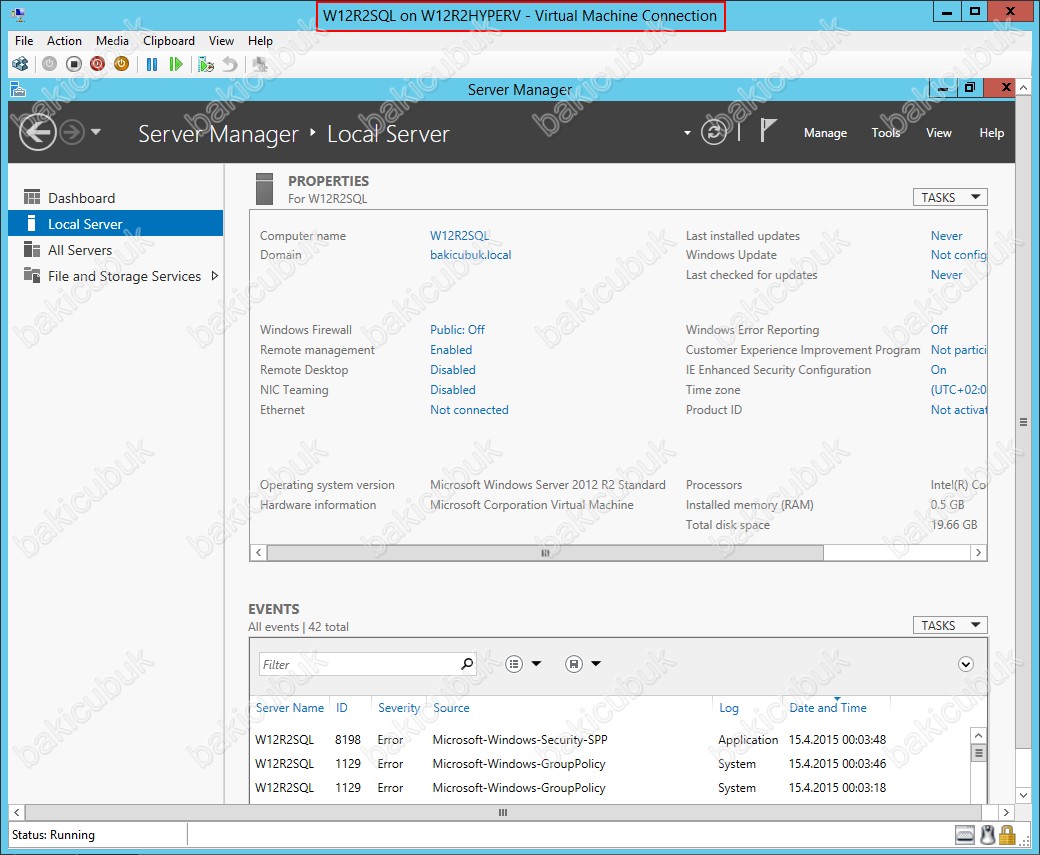The height and width of the screenshot is (855, 1040).
Task: Open the Properties TASKS dropdown
Action: (x=950, y=198)
